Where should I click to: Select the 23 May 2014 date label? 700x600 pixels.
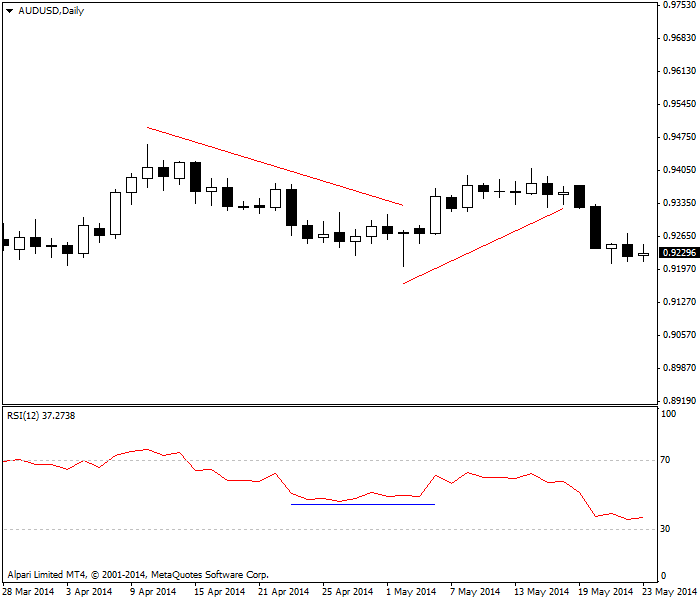[670, 591]
